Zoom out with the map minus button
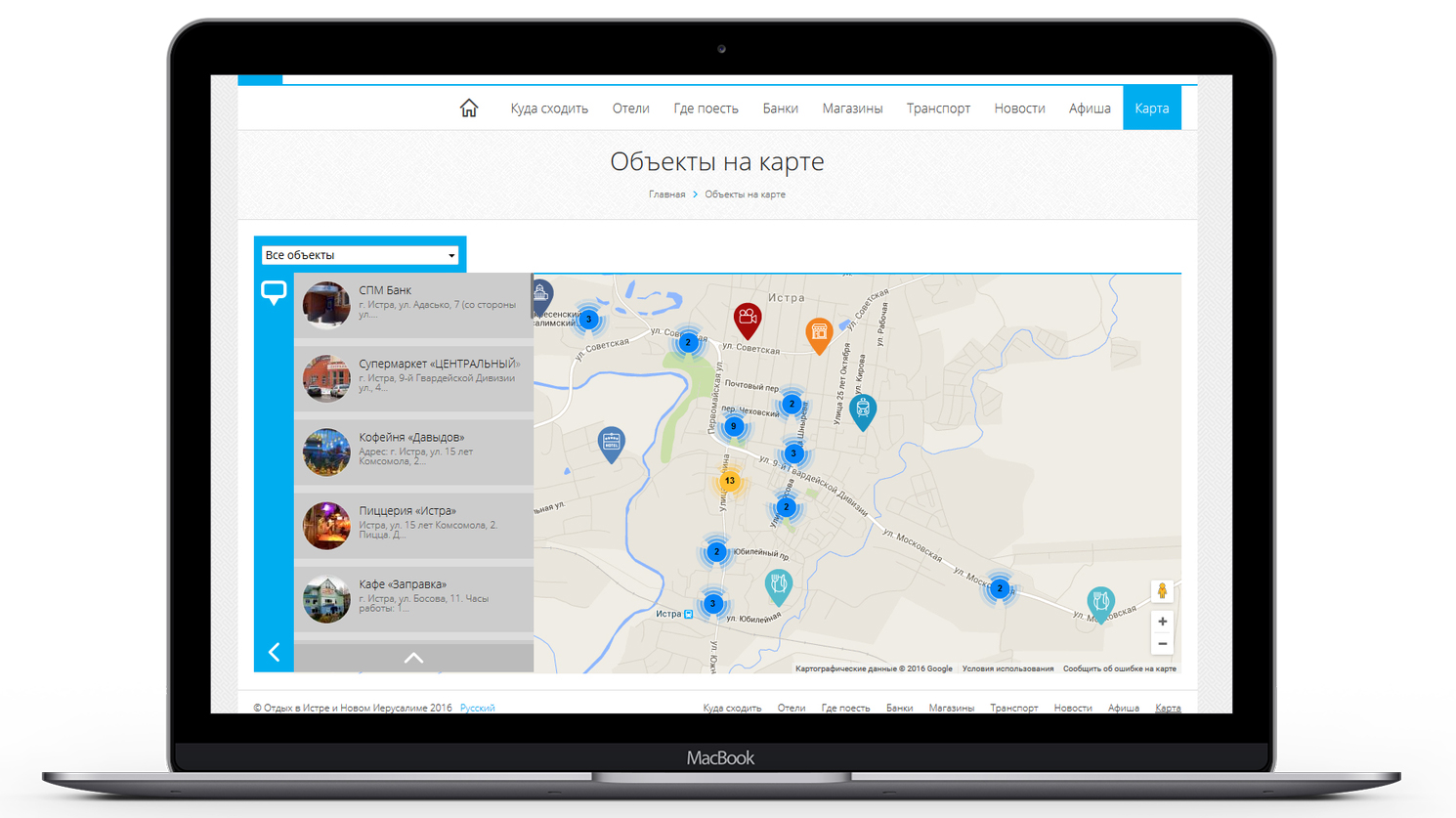 [1162, 644]
